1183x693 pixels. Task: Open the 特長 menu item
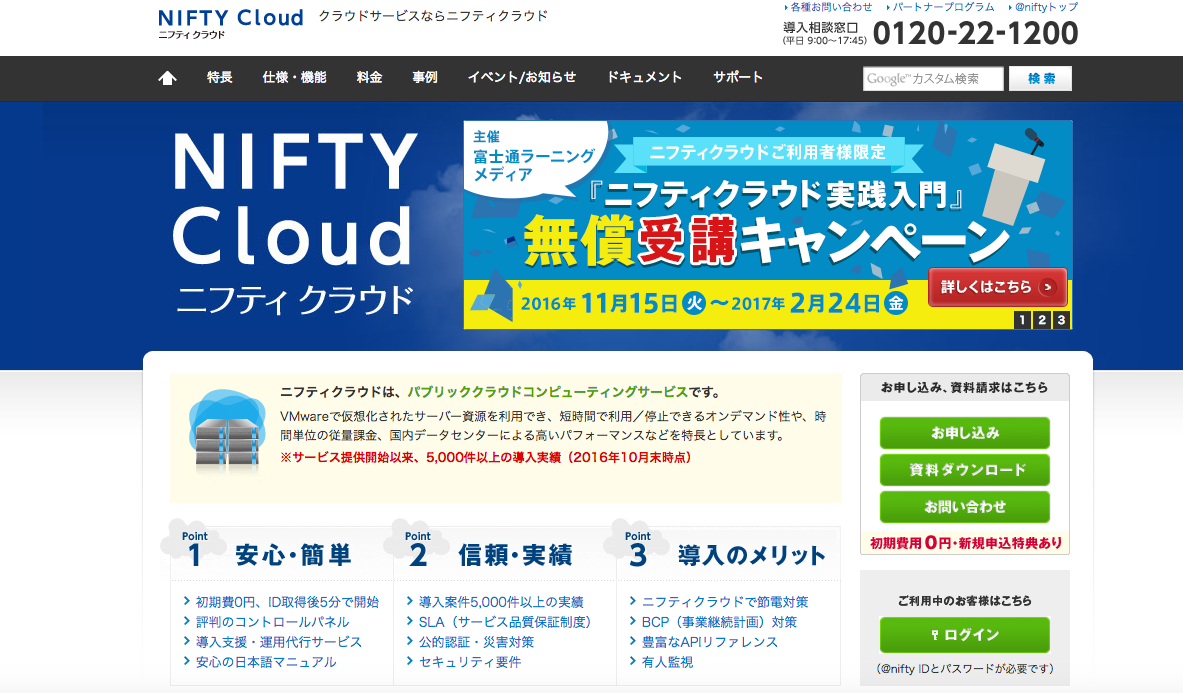220,78
